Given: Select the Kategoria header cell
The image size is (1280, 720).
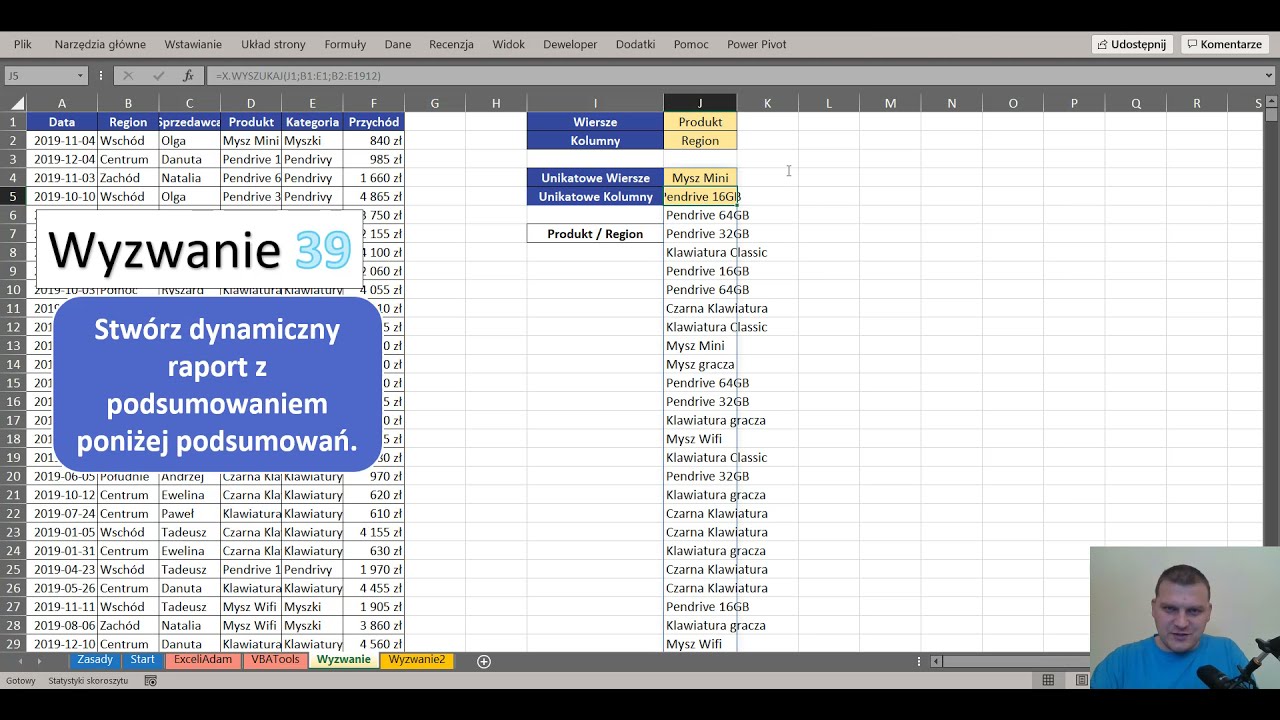Looking at the screenshot, I should point(312,122).
